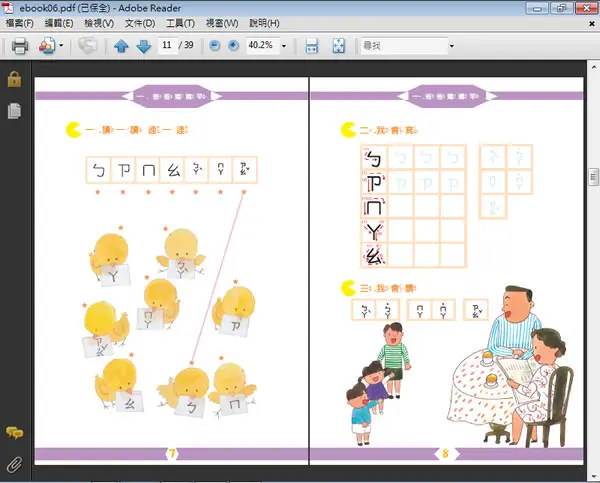This screenshot has width=600, height=483.
Task: Open the collaborate people icon
Action: click(x=47, y=46)
